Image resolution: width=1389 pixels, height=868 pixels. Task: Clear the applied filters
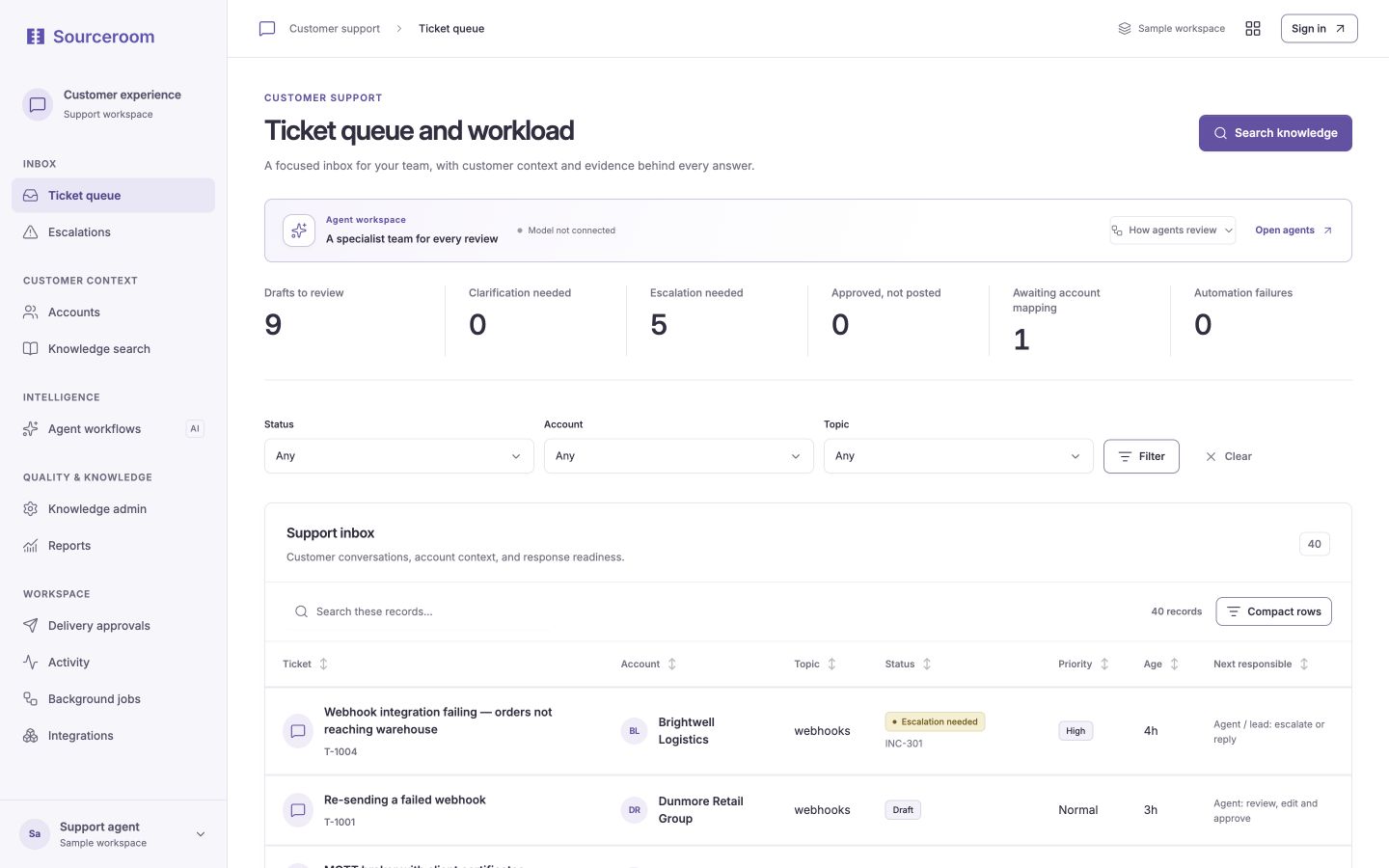pyautogui.click(x=1229, y=456)
